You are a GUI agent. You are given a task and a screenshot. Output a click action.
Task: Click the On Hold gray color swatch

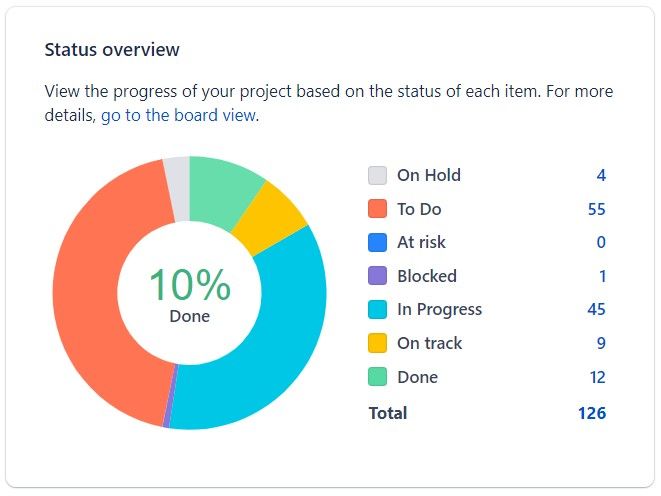377,175
